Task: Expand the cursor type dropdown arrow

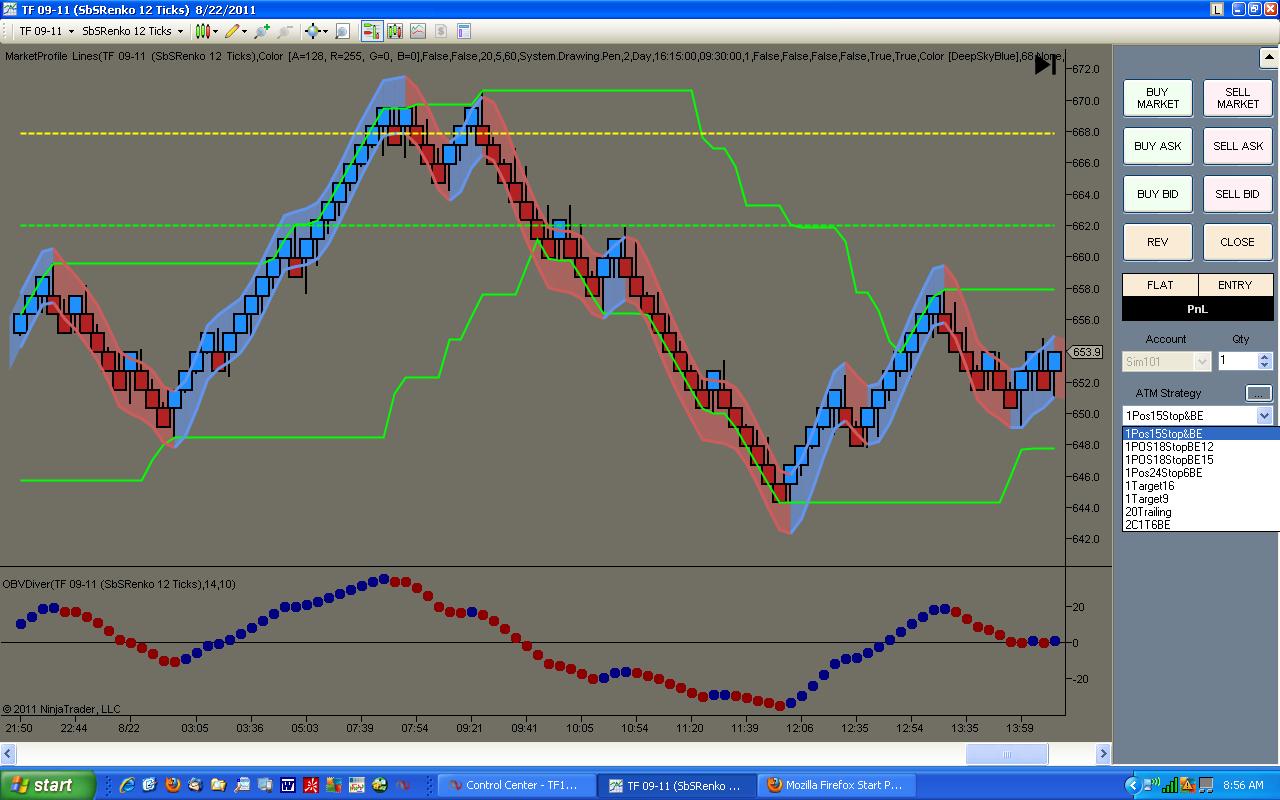Action: tap(325, 31)
